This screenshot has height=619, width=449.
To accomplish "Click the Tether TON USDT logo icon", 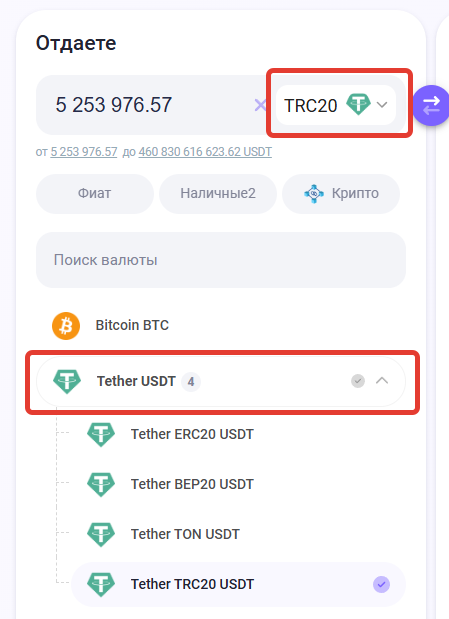I will [101, 534].
